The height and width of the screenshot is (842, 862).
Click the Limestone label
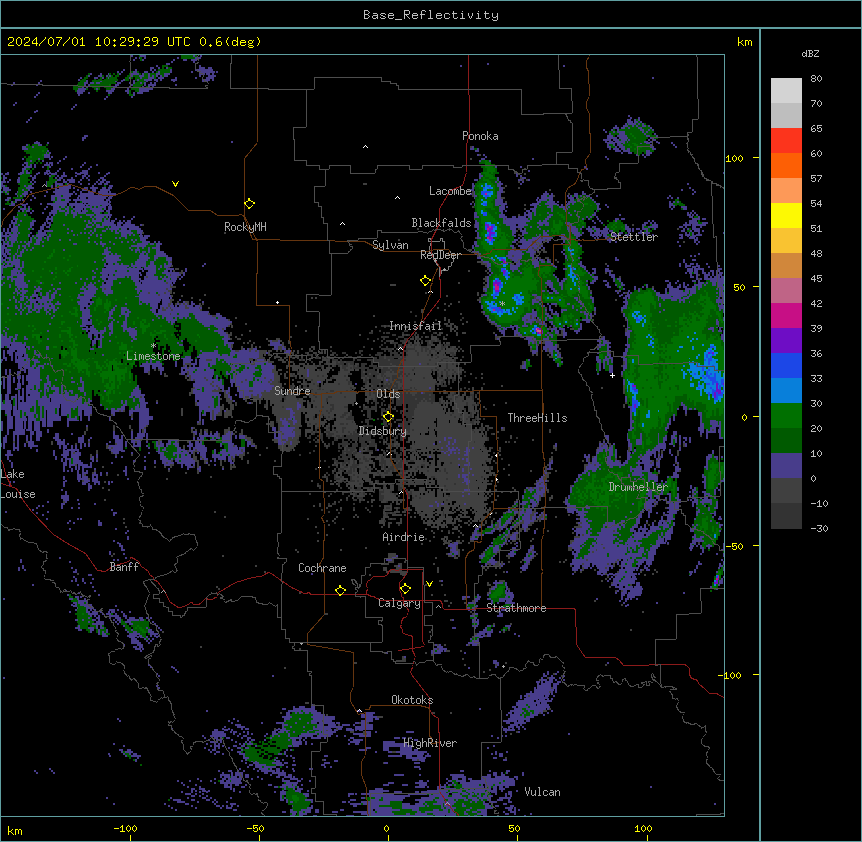(x=153, y=356)
